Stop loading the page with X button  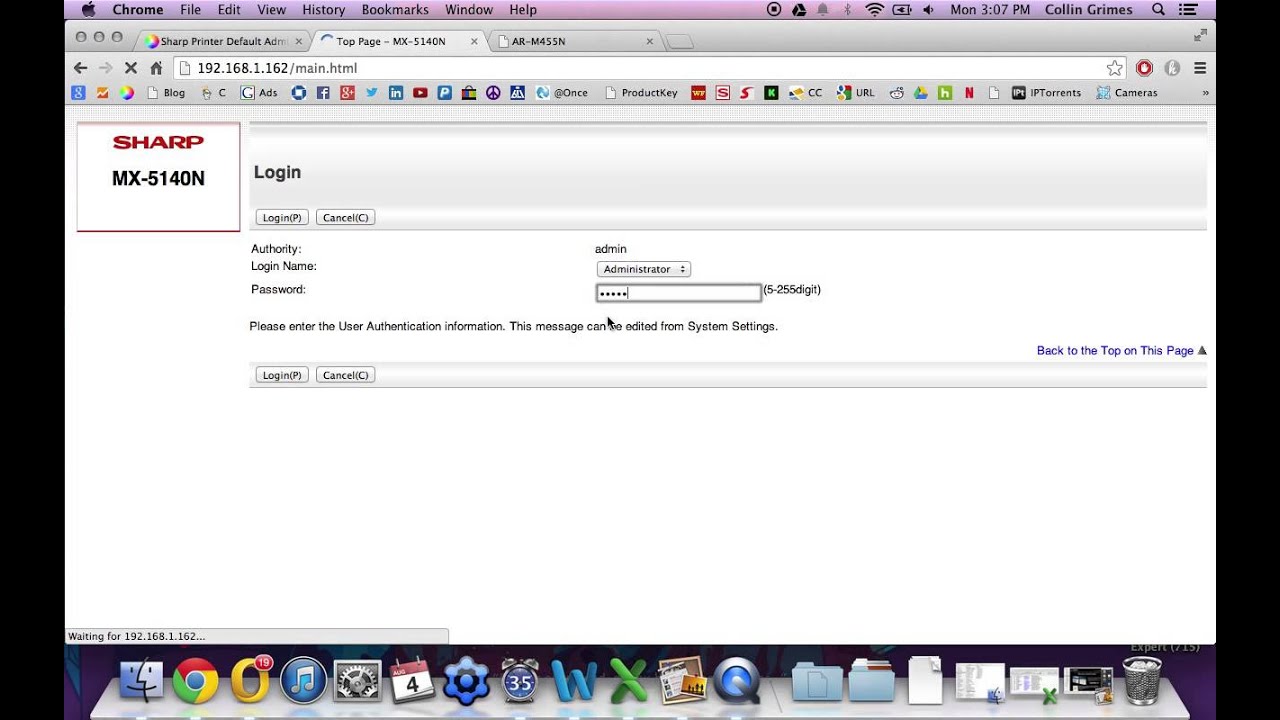pos(130,68)
